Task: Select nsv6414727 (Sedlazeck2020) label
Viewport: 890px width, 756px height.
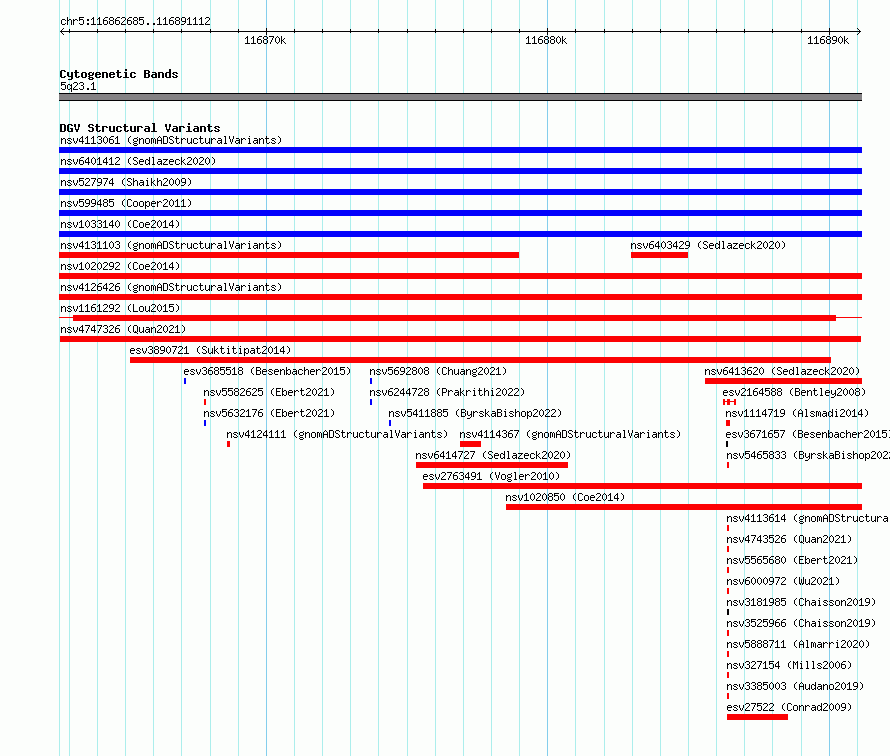Action: click(493, 455)
